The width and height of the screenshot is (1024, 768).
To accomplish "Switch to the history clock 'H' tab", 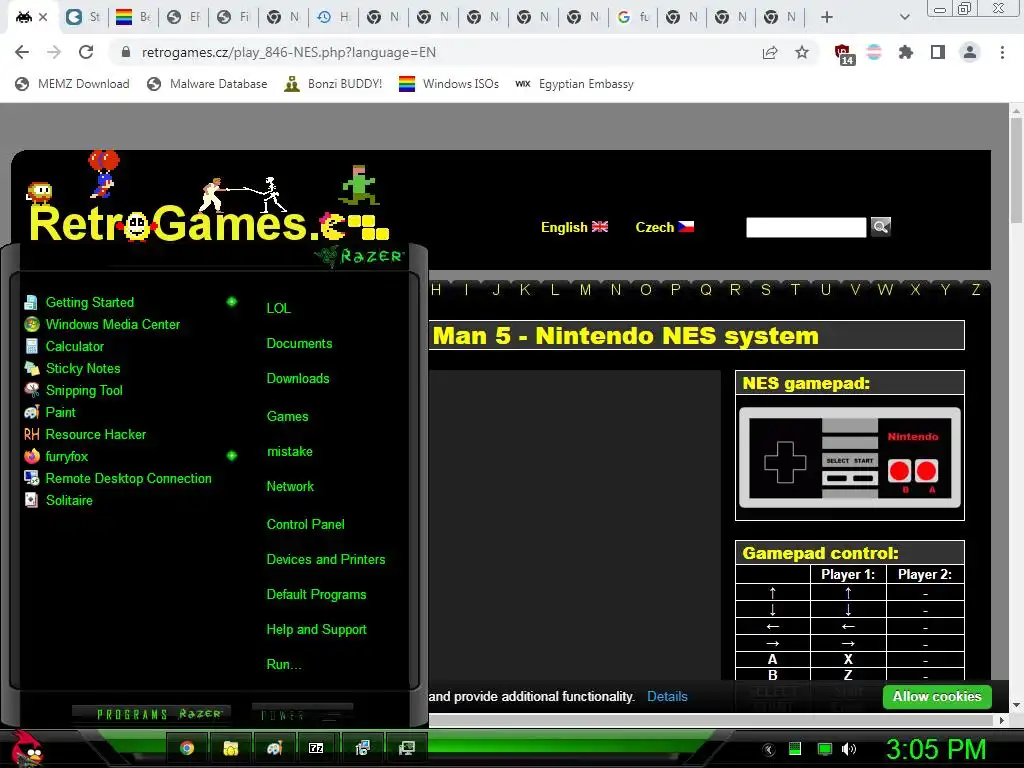I will pyautogui.click(x=332, y=17).
